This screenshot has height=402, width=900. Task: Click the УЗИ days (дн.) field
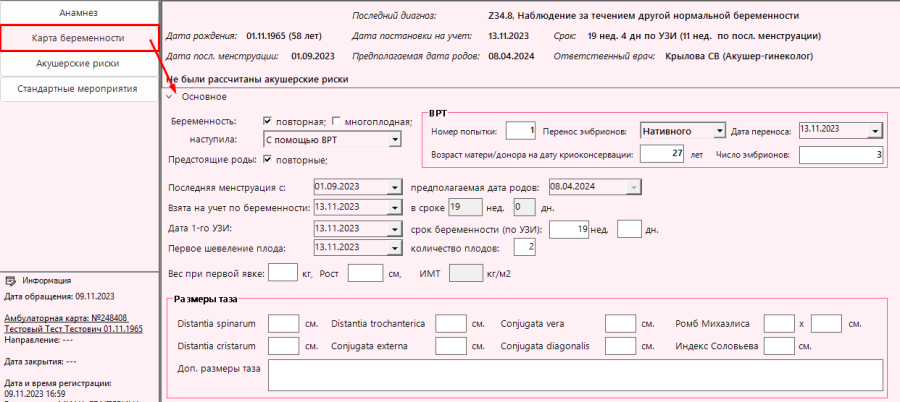[630, 230]
